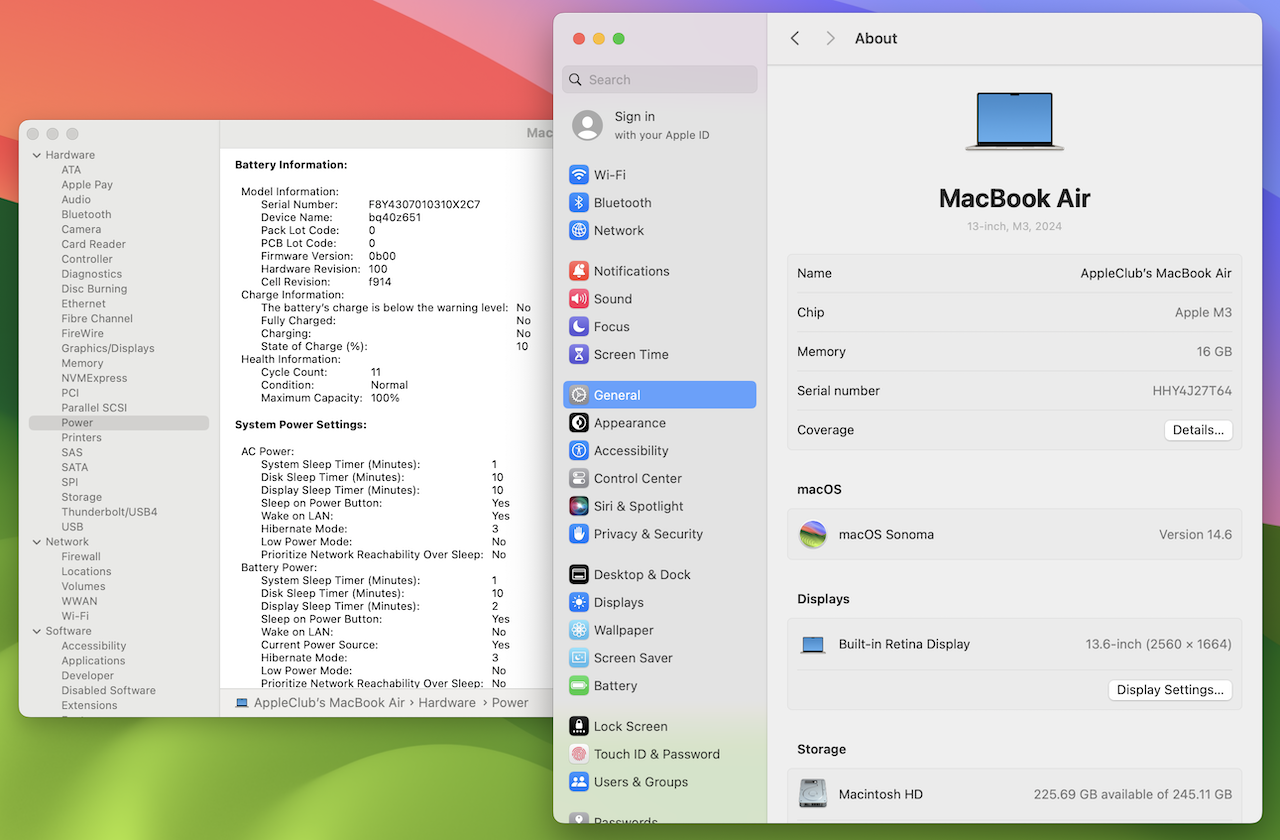Open Battery icon in sidebar

(x=579, y=687)
